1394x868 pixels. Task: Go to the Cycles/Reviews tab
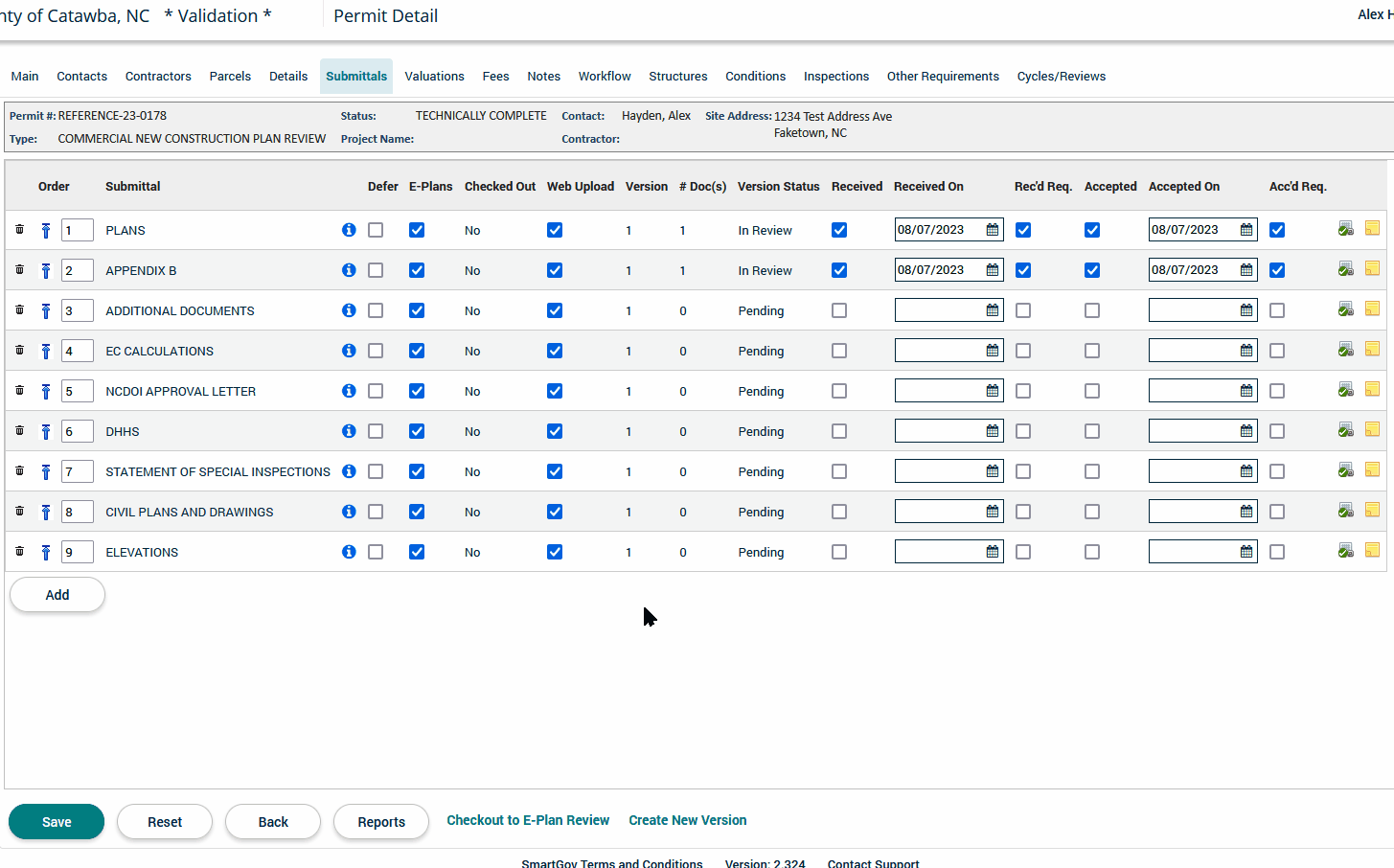(x=1061, y=77)
